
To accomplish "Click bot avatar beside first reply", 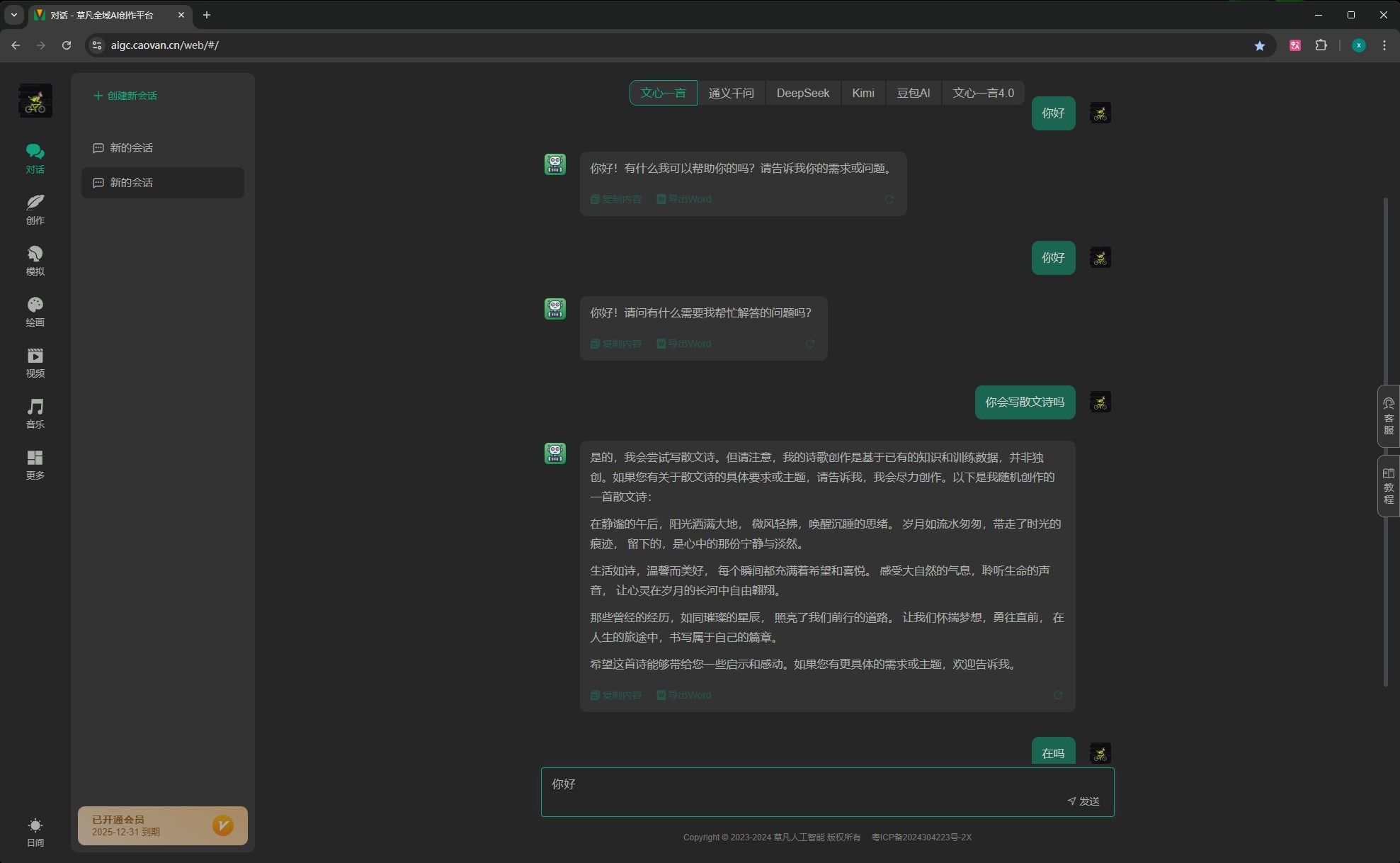I will [555, 164].
